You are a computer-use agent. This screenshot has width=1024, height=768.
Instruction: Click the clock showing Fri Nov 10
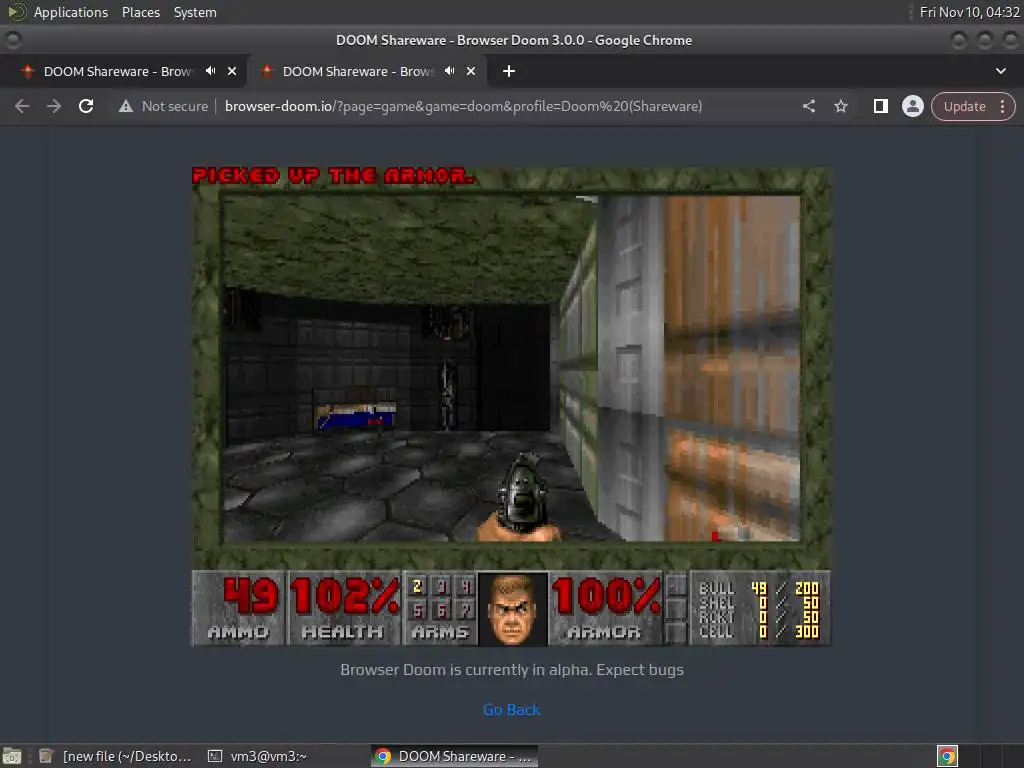coord(969,12)
